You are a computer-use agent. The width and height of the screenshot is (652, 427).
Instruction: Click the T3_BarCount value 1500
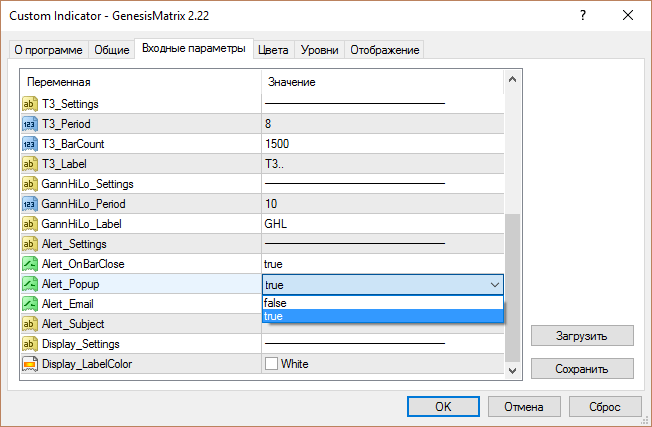tap(277, 144)
